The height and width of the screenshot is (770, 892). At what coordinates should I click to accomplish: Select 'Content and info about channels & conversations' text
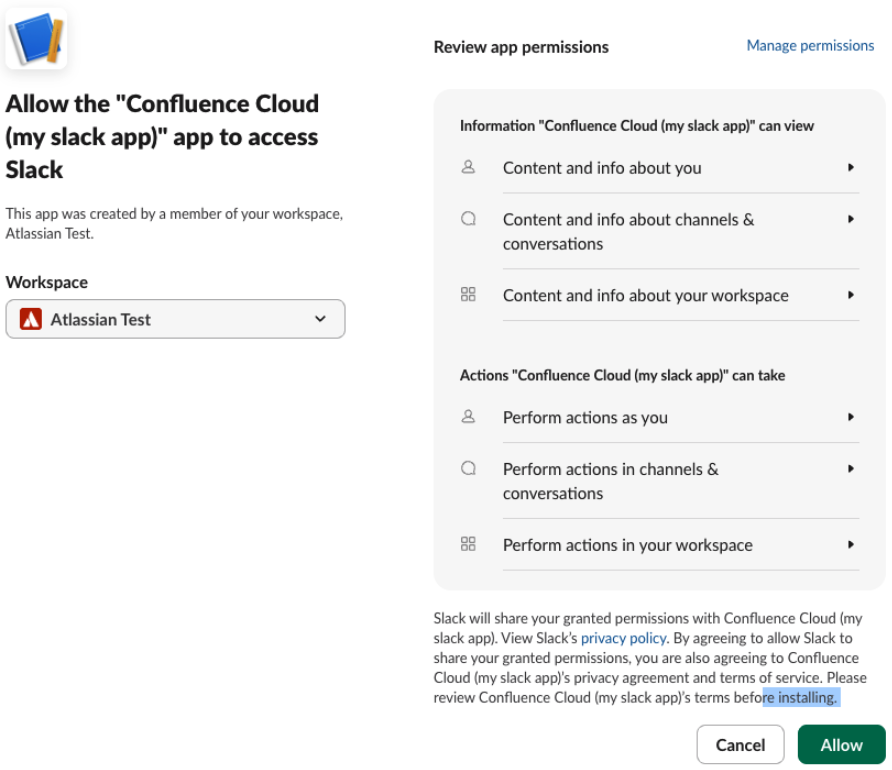point(628,231)
